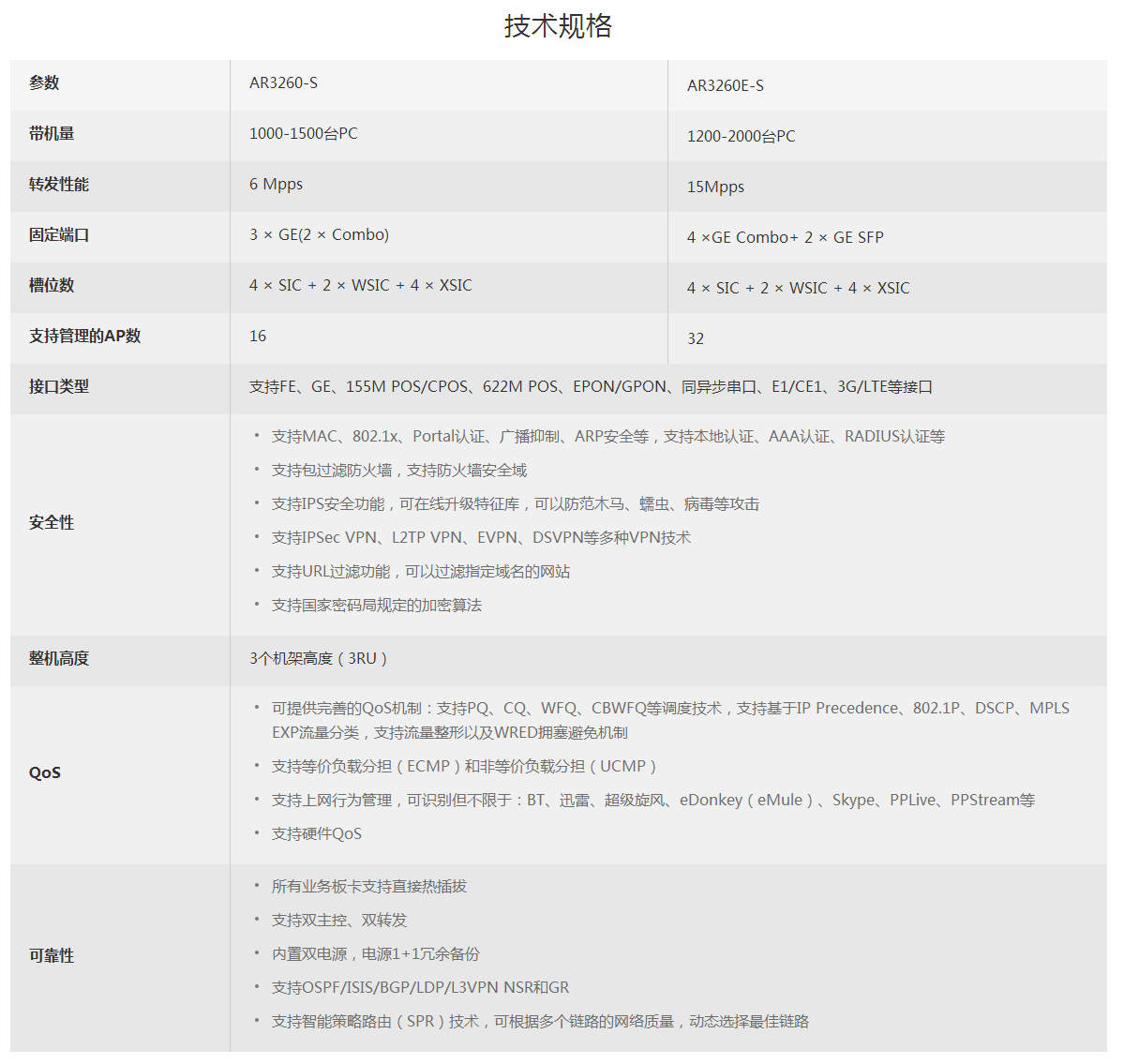Image resolution: width=1124 pixels, height=1064 pixels.
Task: Select the 固定端口 row label
Action: click(59, 235)
